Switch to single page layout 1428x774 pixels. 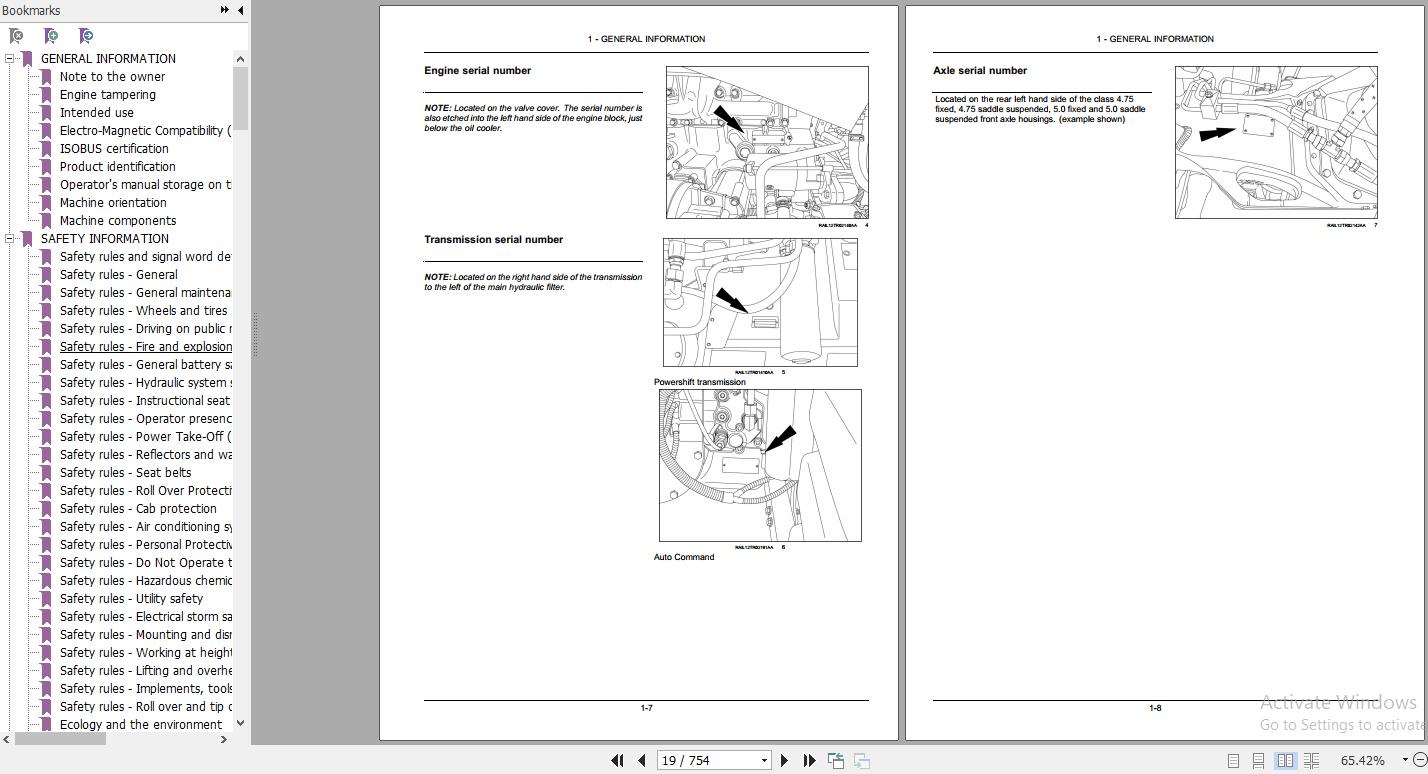click(1233, 761)
